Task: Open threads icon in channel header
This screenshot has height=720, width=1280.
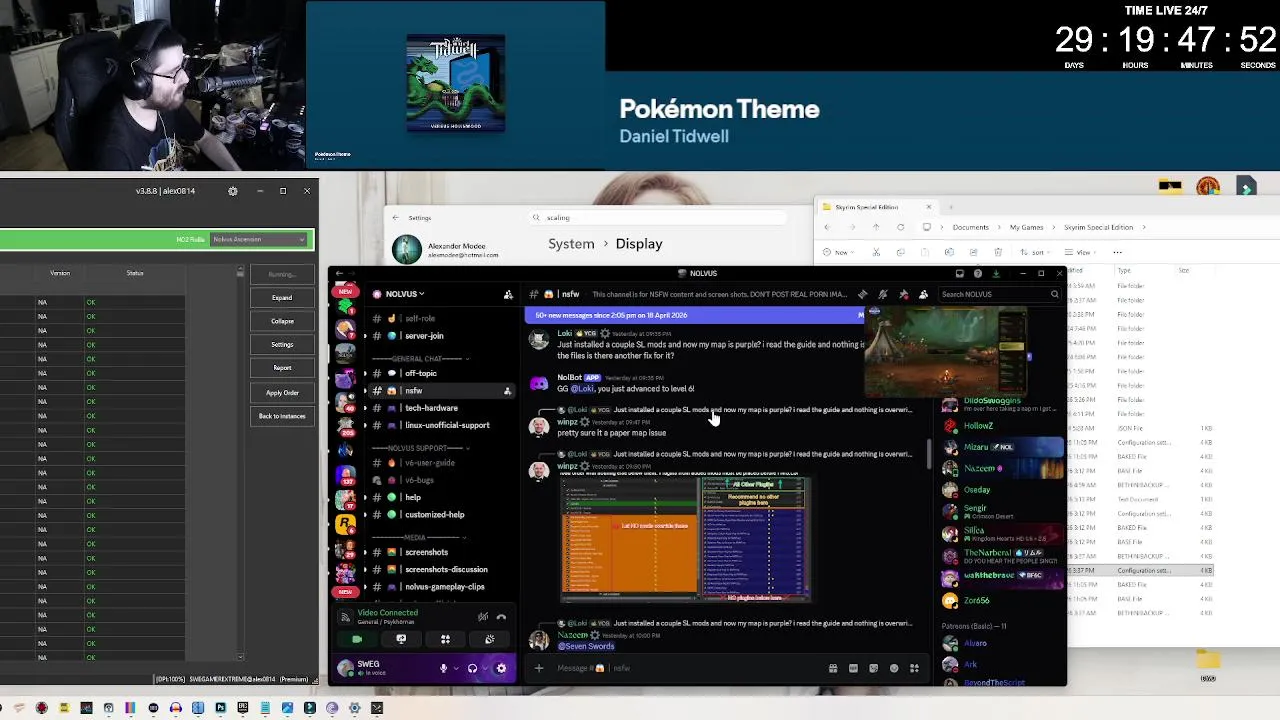Action: click(x=862, y=294)
